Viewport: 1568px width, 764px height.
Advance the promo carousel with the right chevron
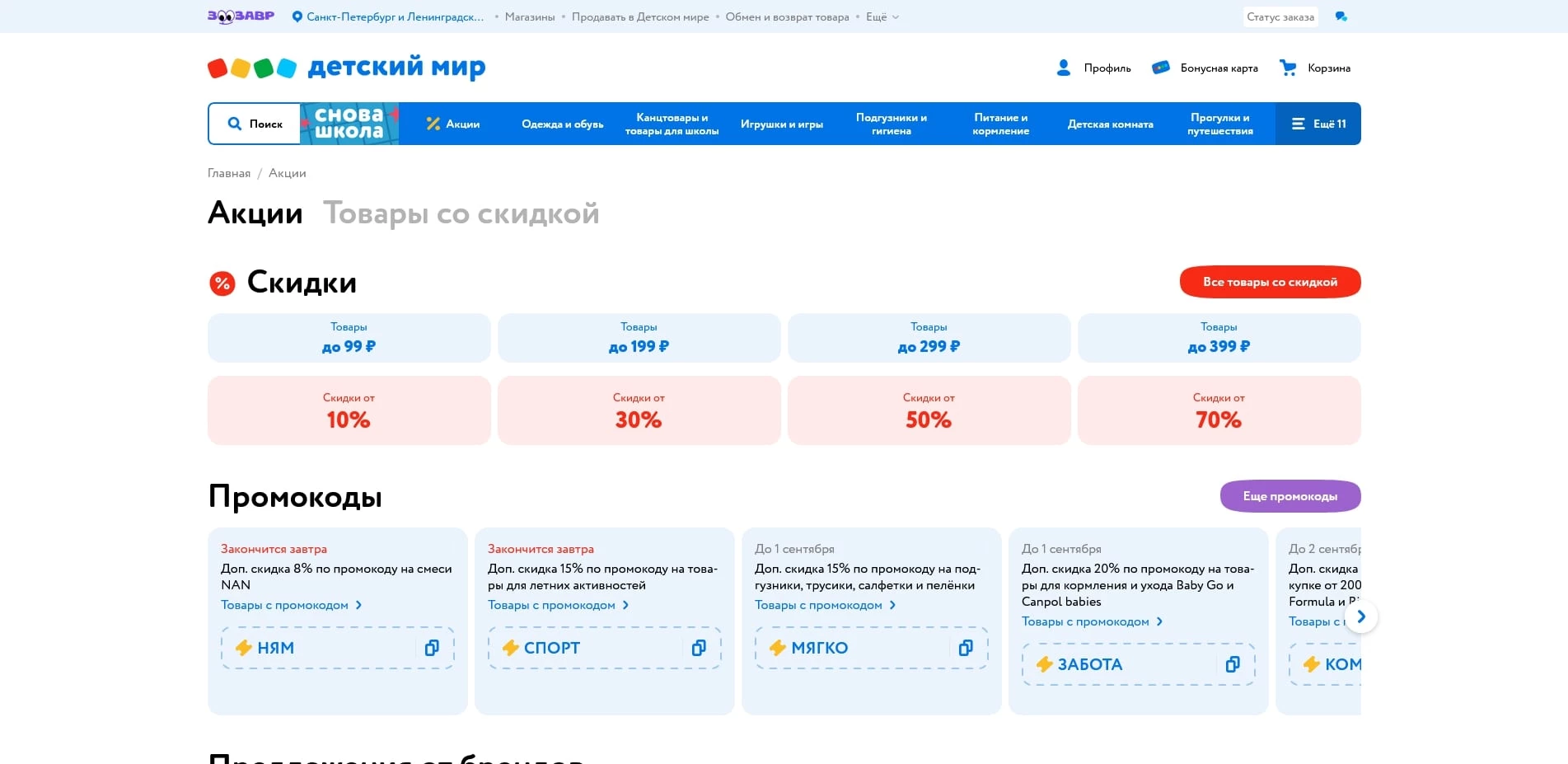pyautogui.click(x=1362, y=616)
